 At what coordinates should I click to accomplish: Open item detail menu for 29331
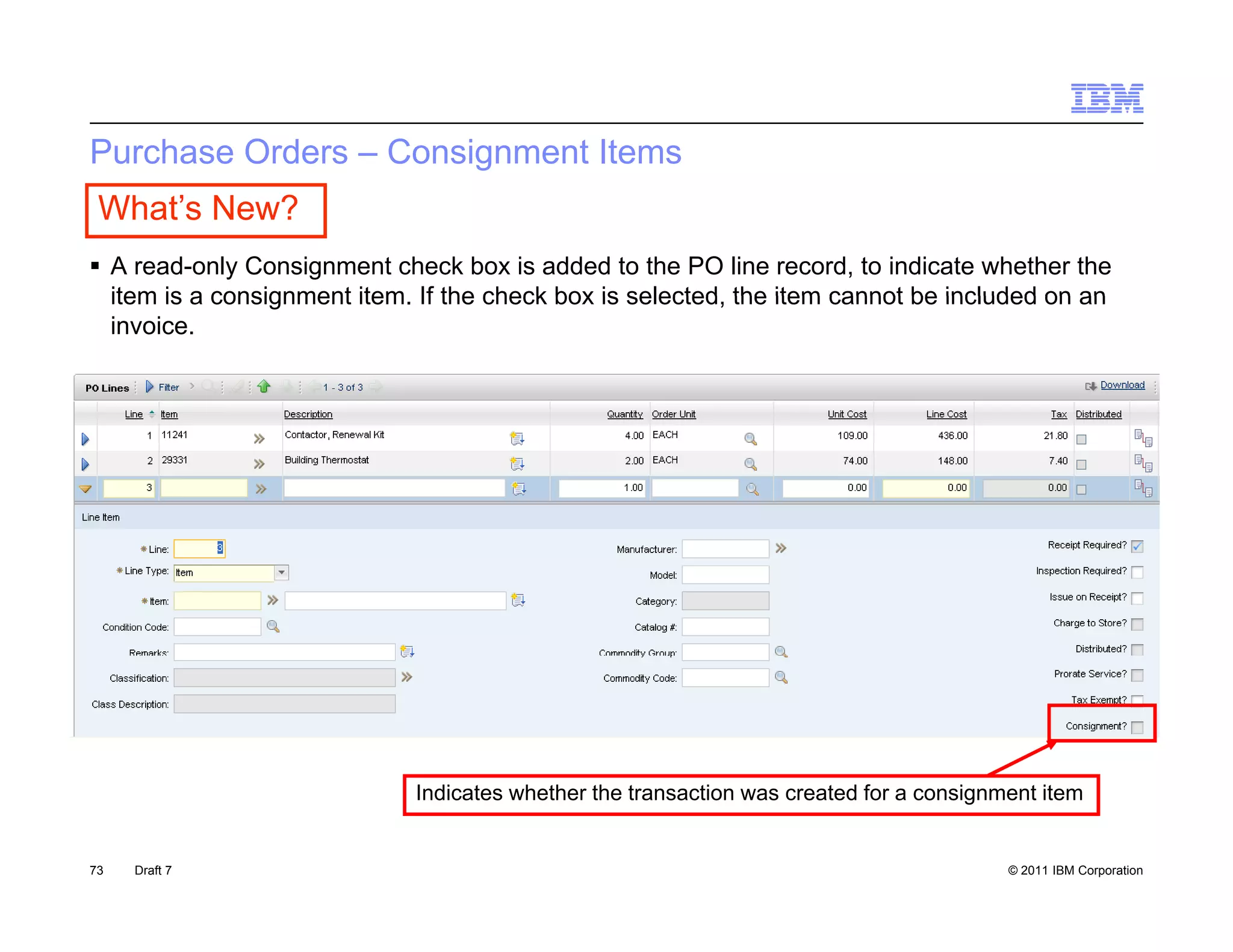(x=259, y=464)
